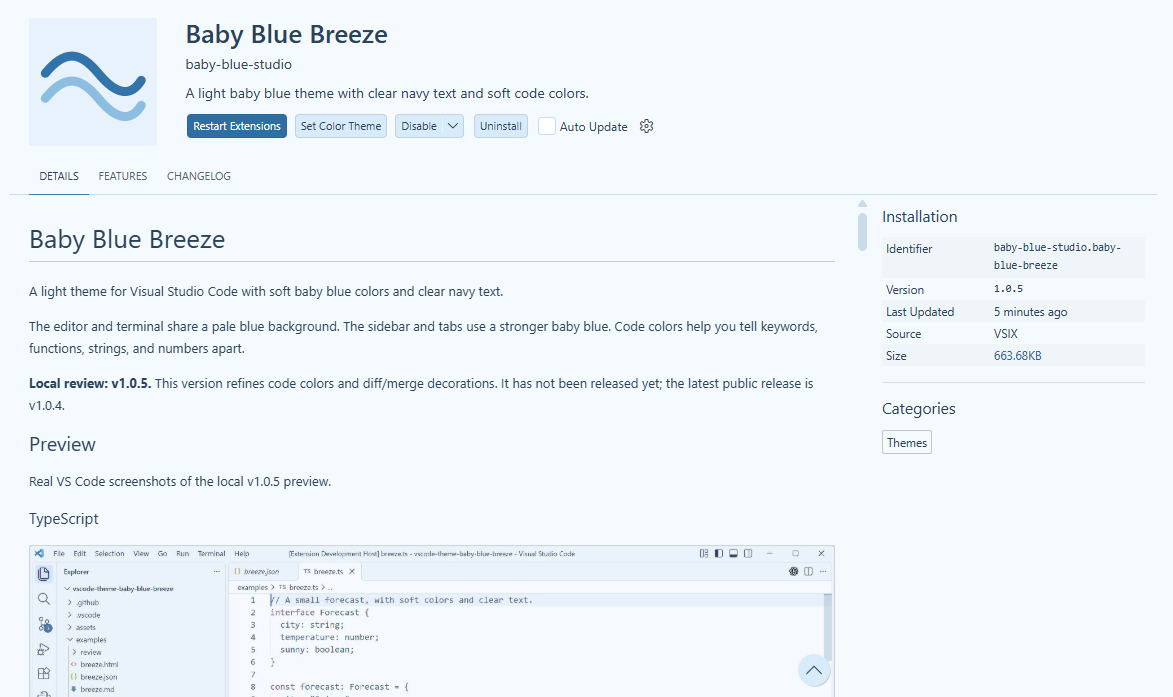Uninstall the Baby Blue Breeze extension
Viewport: 1173px width, 697px height.
click(500, 126)
